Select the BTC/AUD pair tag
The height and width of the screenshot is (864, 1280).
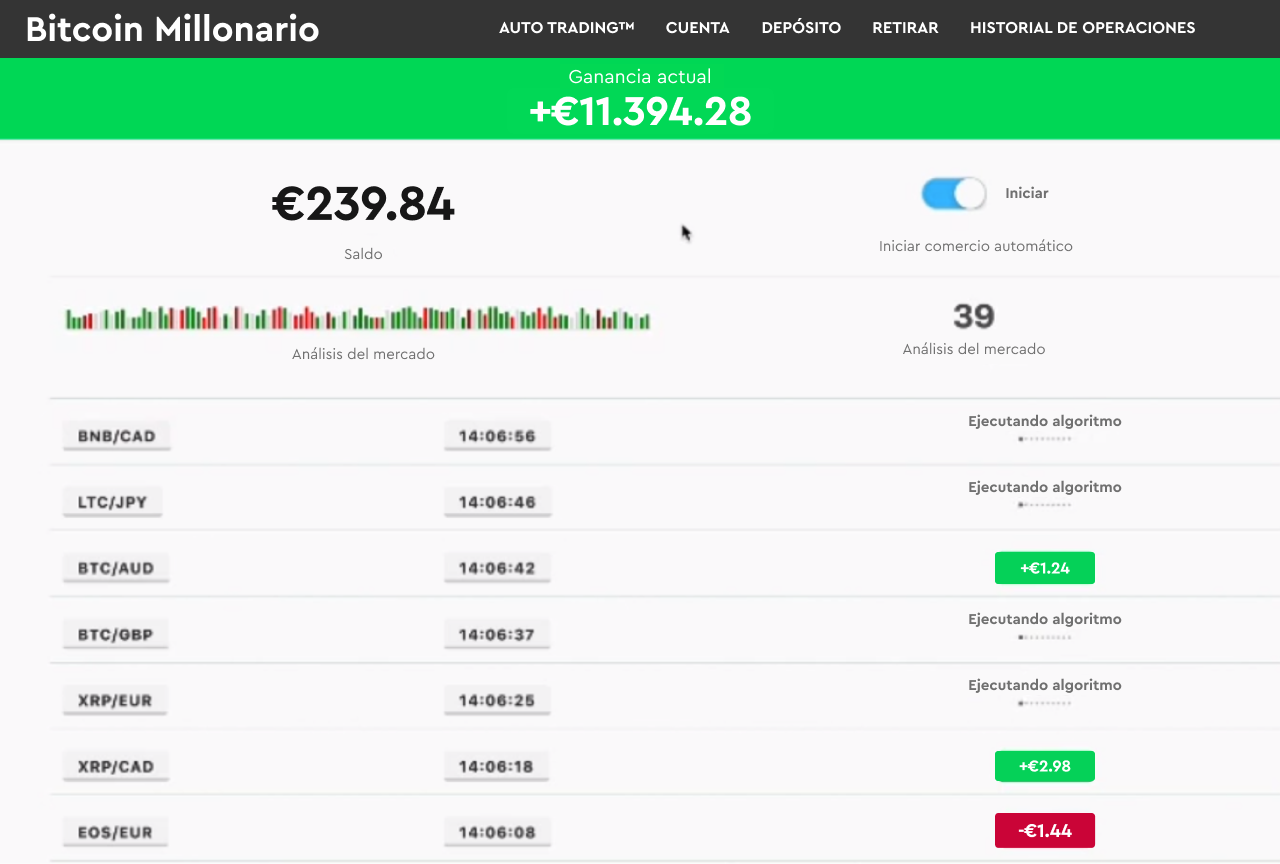click(x=116, y=568)
